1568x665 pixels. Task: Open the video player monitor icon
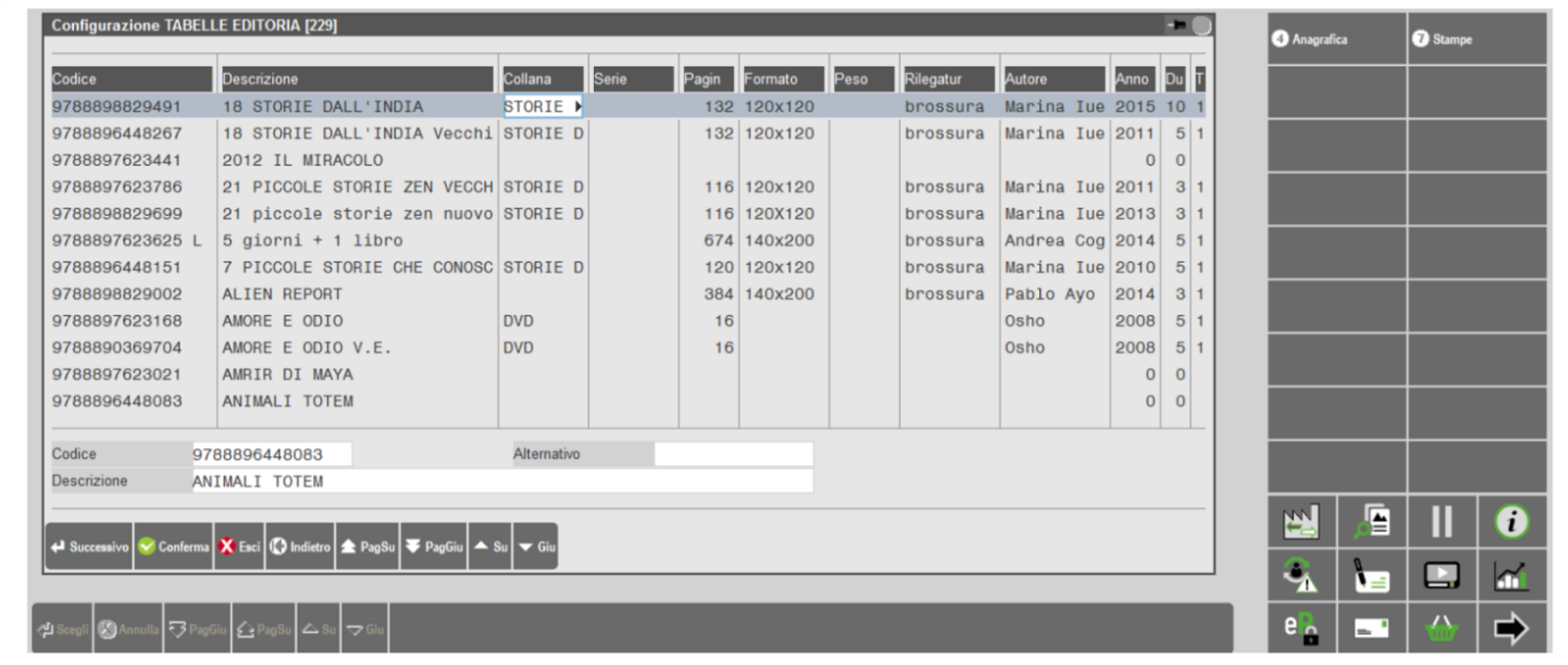[1442, 576]
